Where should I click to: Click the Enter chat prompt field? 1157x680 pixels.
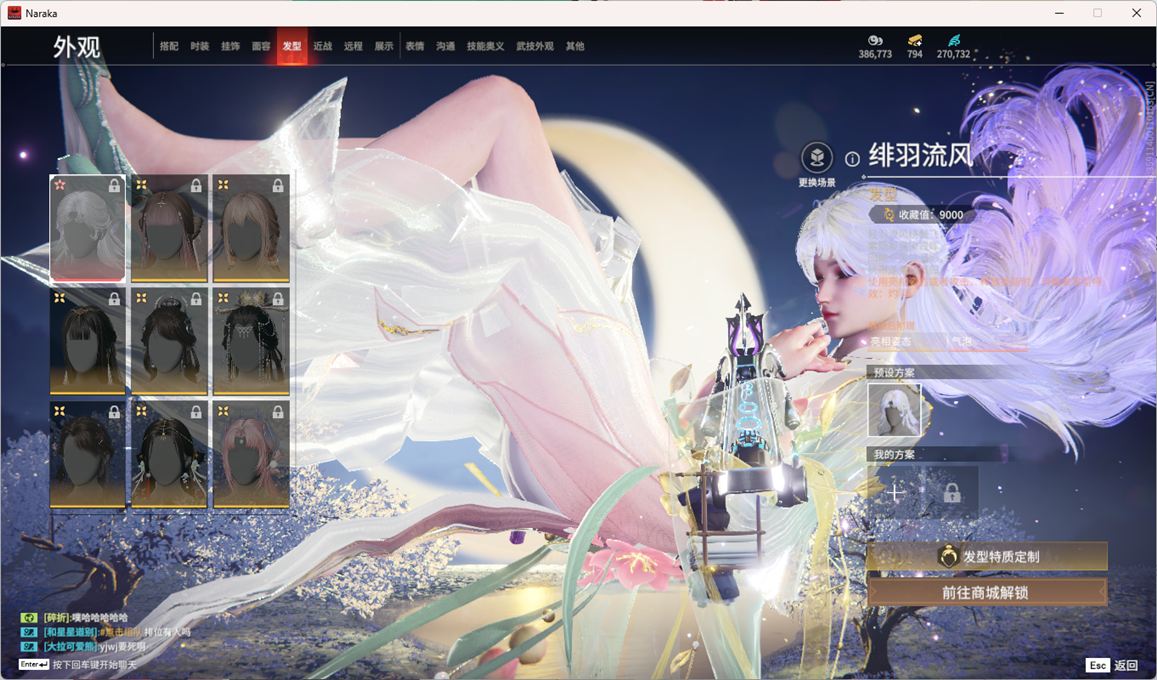(x=77, y=665)
